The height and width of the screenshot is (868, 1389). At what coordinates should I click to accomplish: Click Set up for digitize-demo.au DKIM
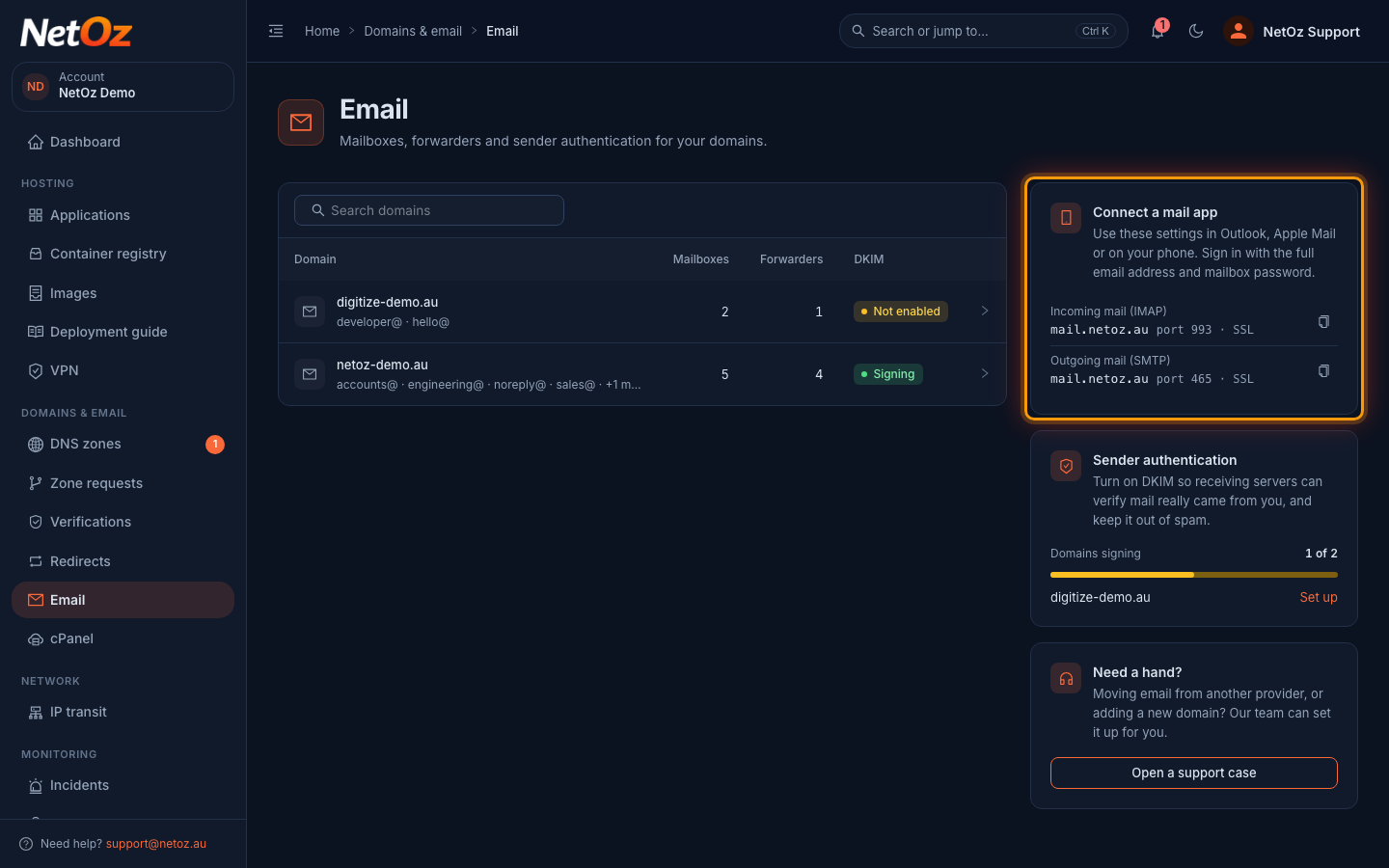[1319, 597]
